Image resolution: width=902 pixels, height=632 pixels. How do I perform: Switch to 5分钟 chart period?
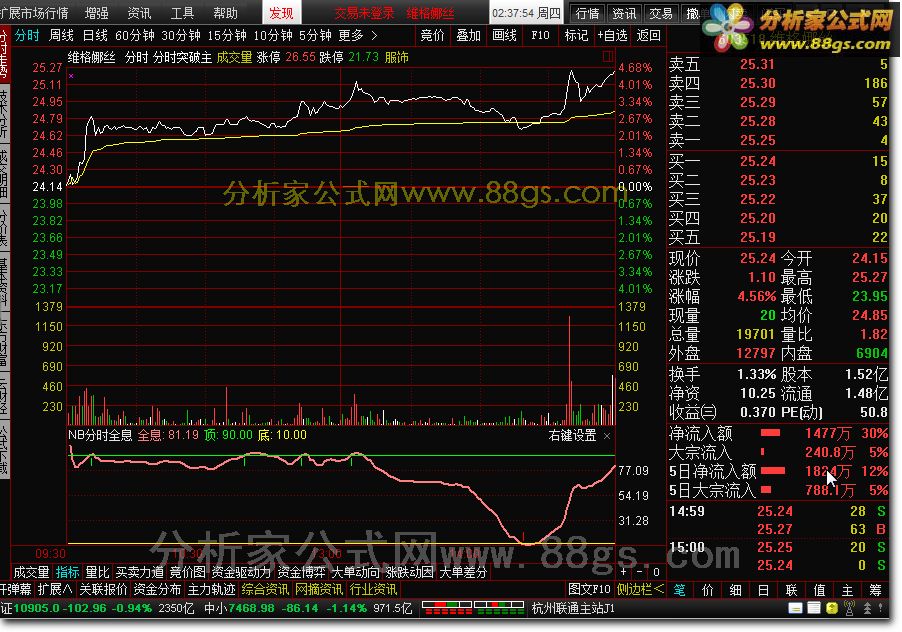[315, 36]
